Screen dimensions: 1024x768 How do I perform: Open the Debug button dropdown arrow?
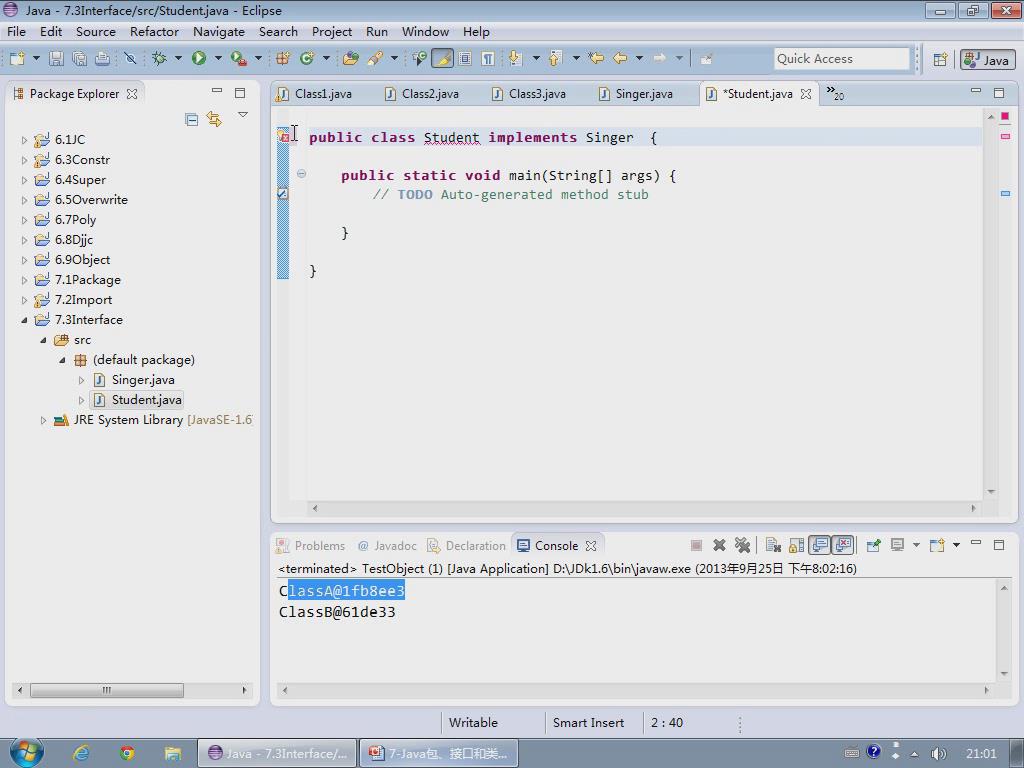178,59
